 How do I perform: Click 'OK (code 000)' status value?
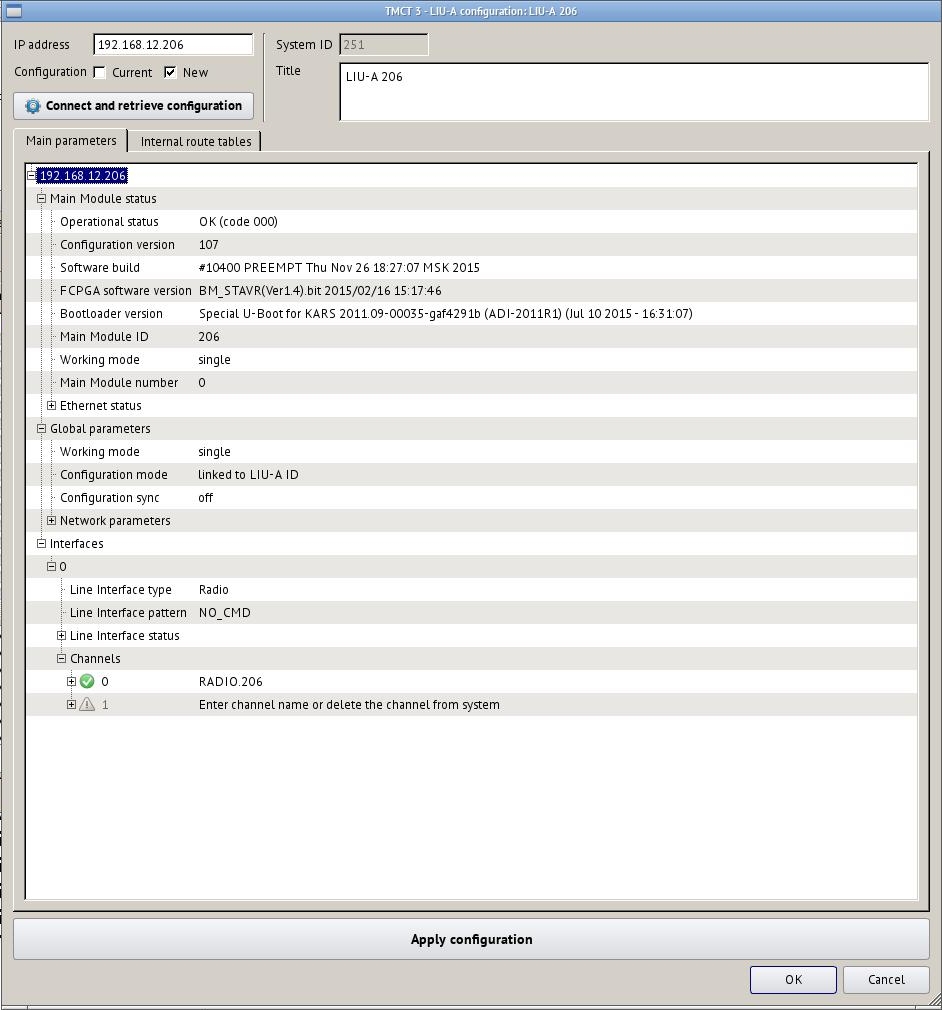pos(238,222)
